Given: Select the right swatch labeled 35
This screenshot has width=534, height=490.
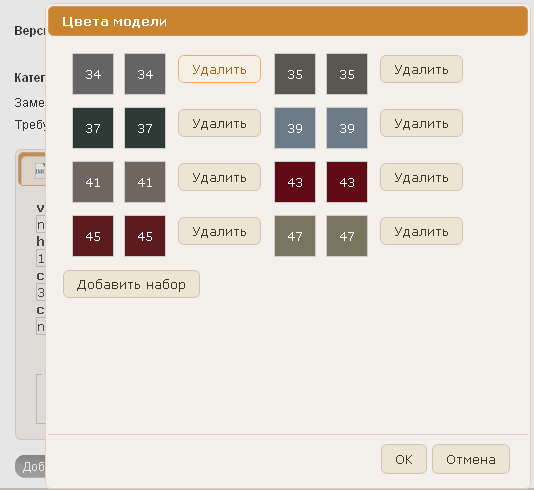Looking at the screenshot, I should 347,74.
